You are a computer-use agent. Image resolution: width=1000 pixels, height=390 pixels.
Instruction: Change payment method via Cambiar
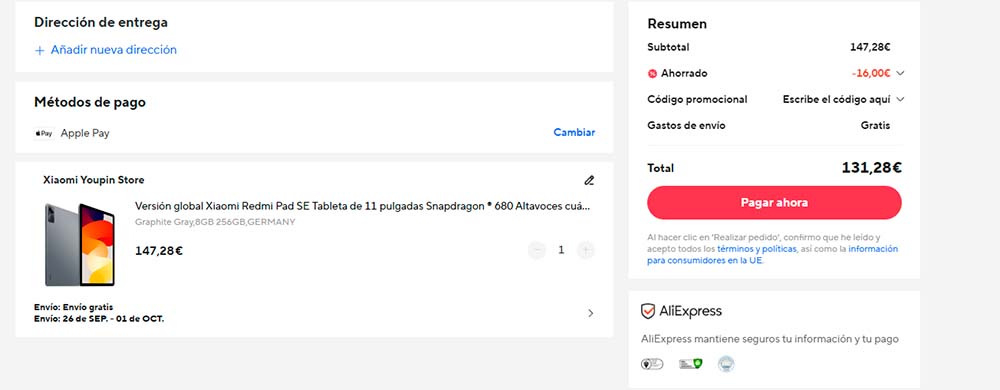pos(574,133)
